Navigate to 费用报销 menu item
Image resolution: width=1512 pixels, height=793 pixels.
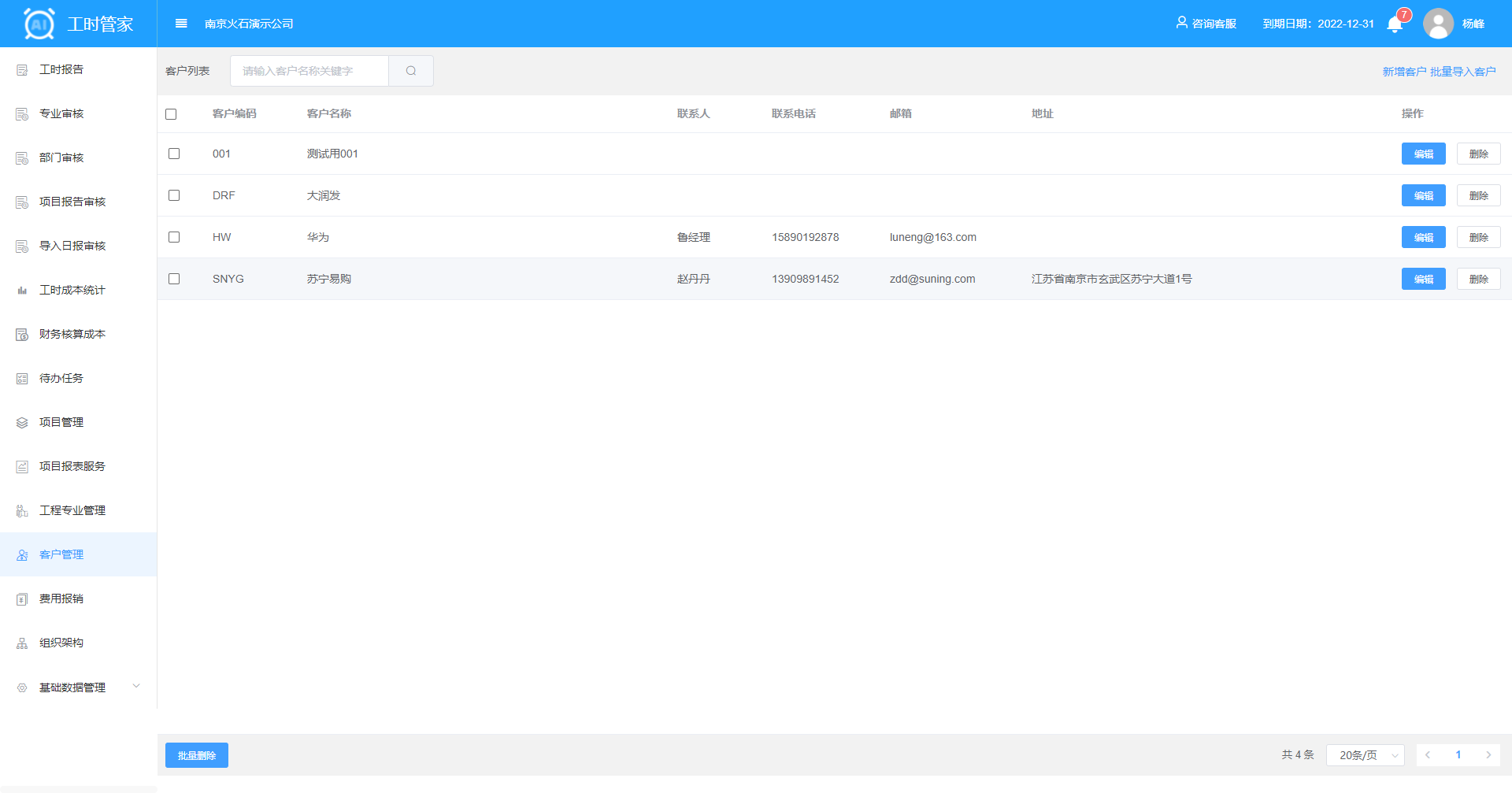click(x=61, y=599)
